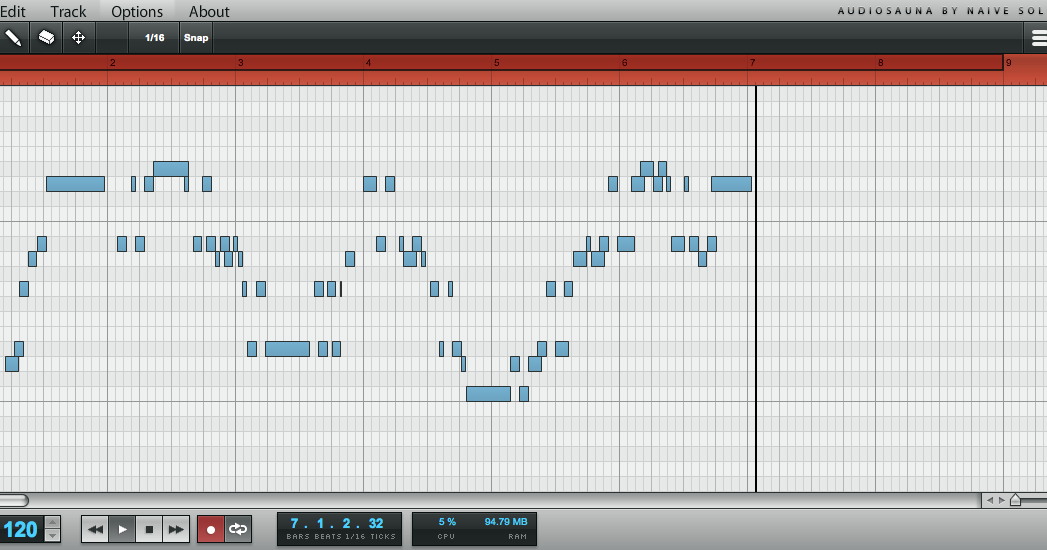Select the long note before bar 2

(x=75, y=184)
